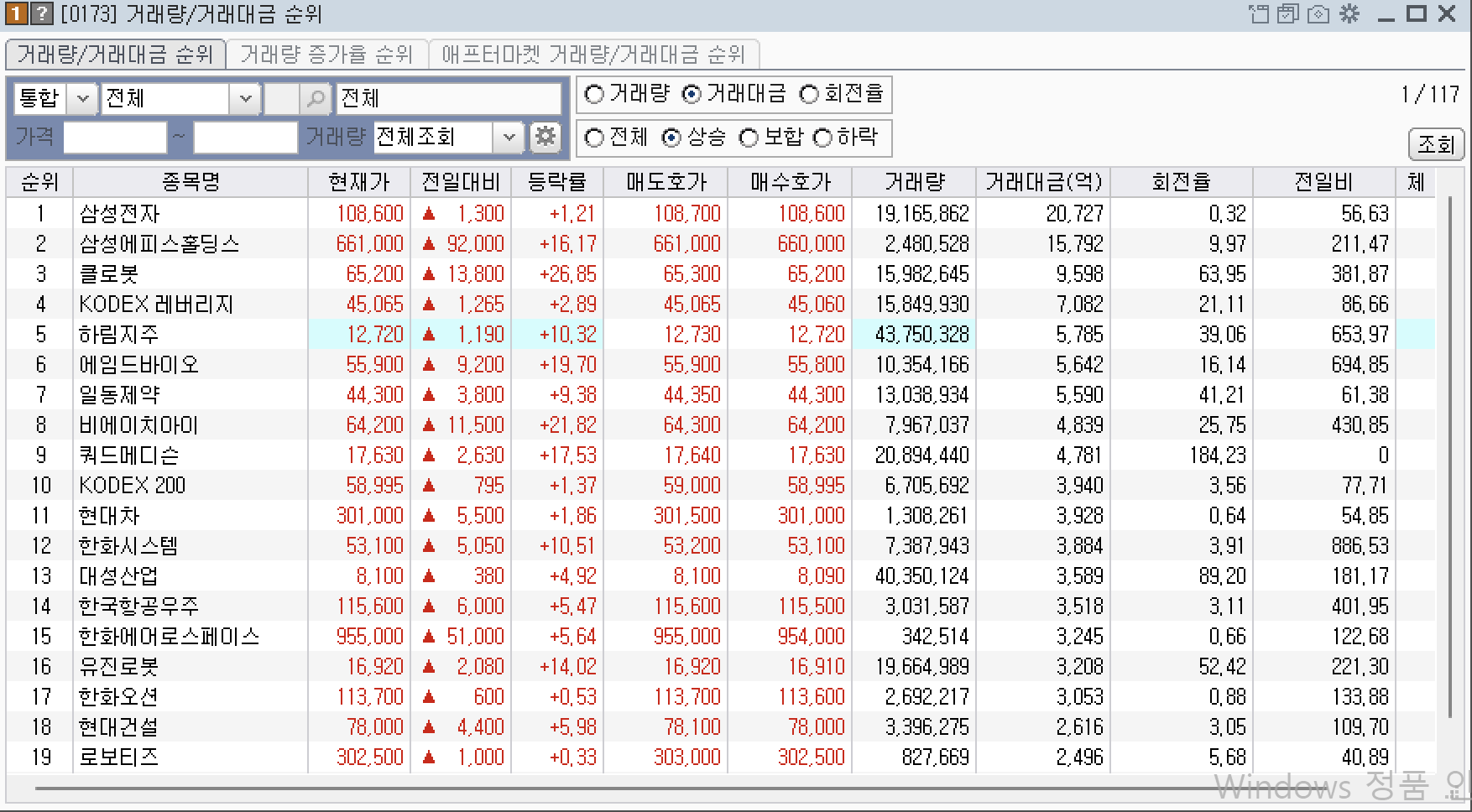Select KODEX 레버리지 row
Viewport: 1472px width, 812px height.
156,304
